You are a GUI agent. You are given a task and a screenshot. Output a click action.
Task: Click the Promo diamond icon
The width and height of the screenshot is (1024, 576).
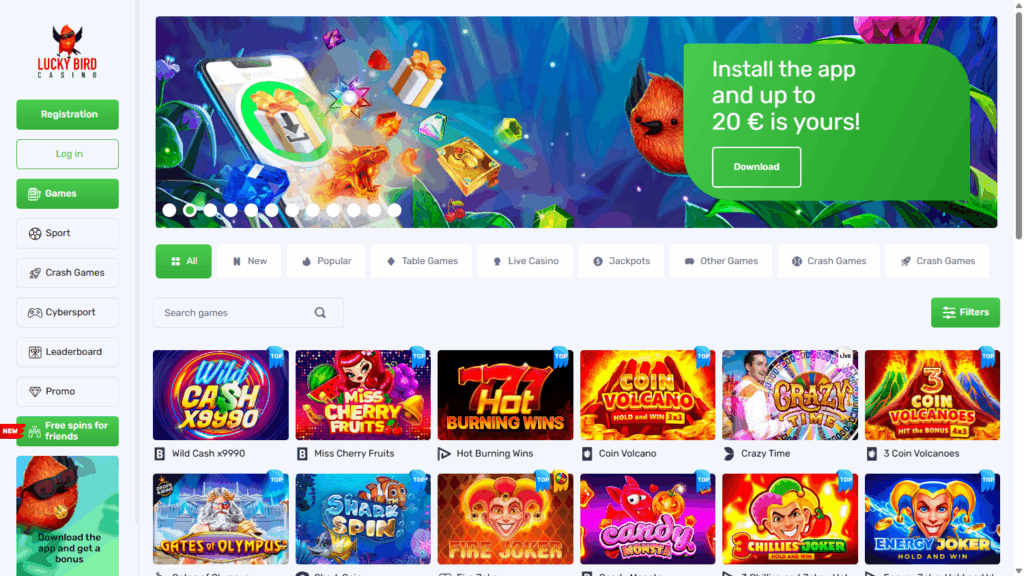tap(35, 391)
